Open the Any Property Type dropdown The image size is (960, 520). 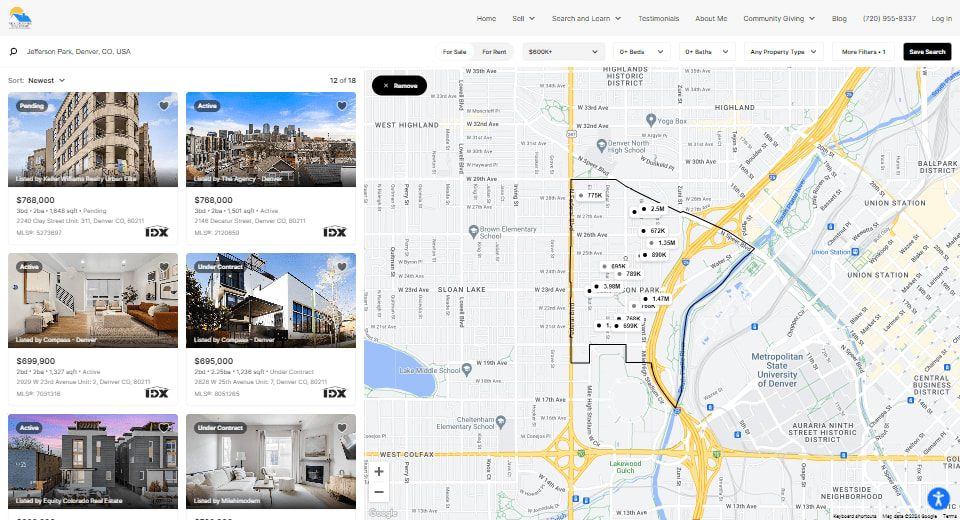(x=784, y=51)
